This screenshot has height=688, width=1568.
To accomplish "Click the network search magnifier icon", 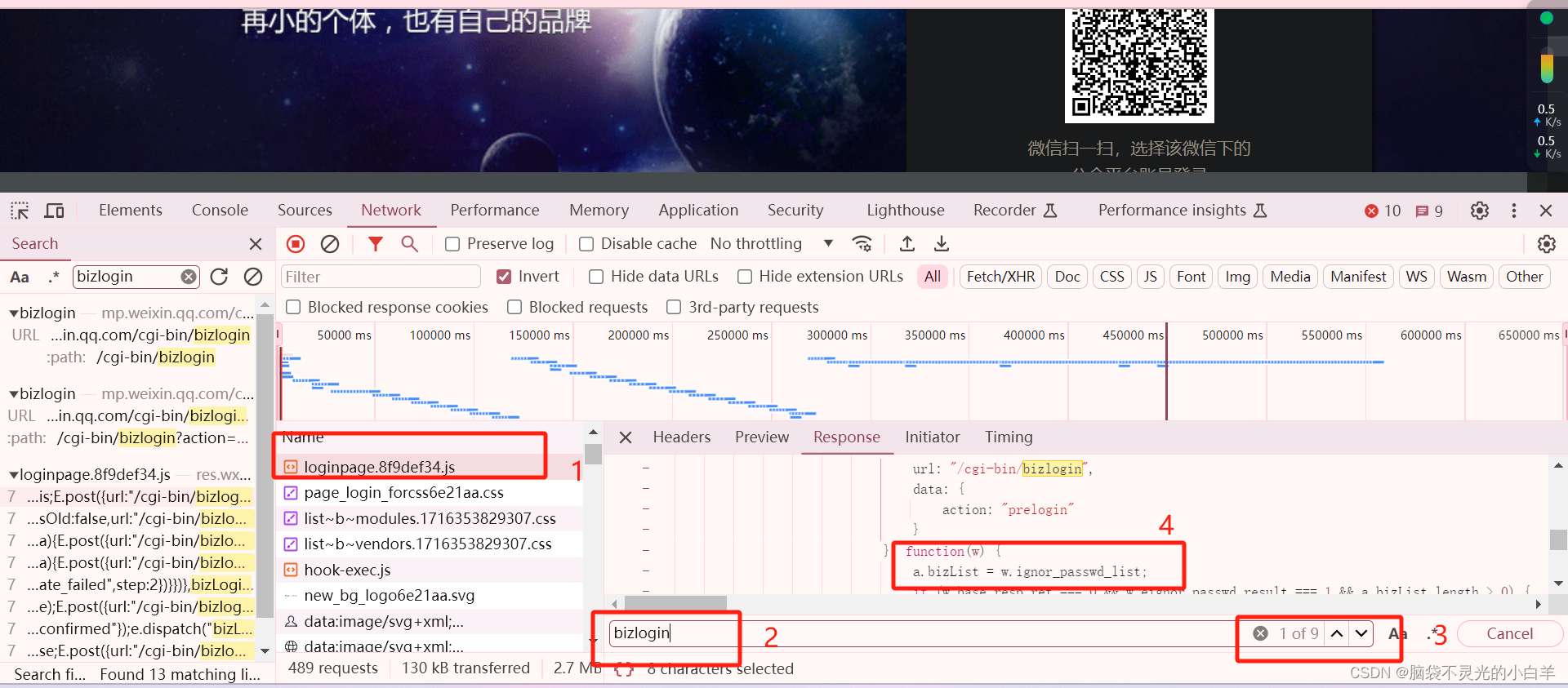I will tap(409, 243).
